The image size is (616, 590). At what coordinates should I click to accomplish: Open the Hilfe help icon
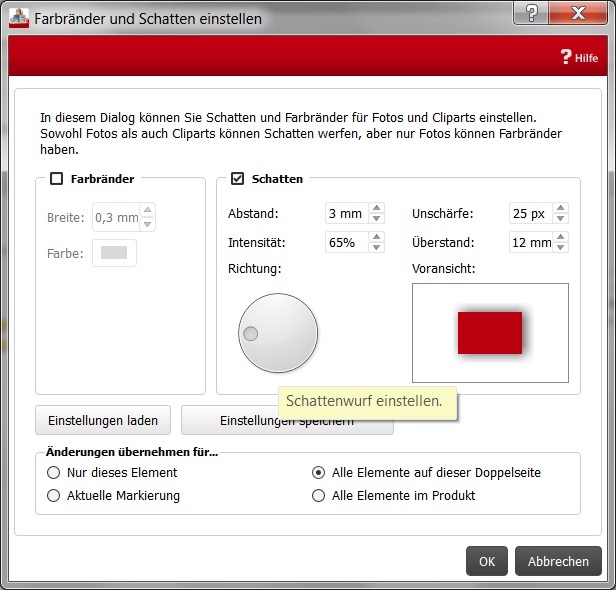click(579, 57)
